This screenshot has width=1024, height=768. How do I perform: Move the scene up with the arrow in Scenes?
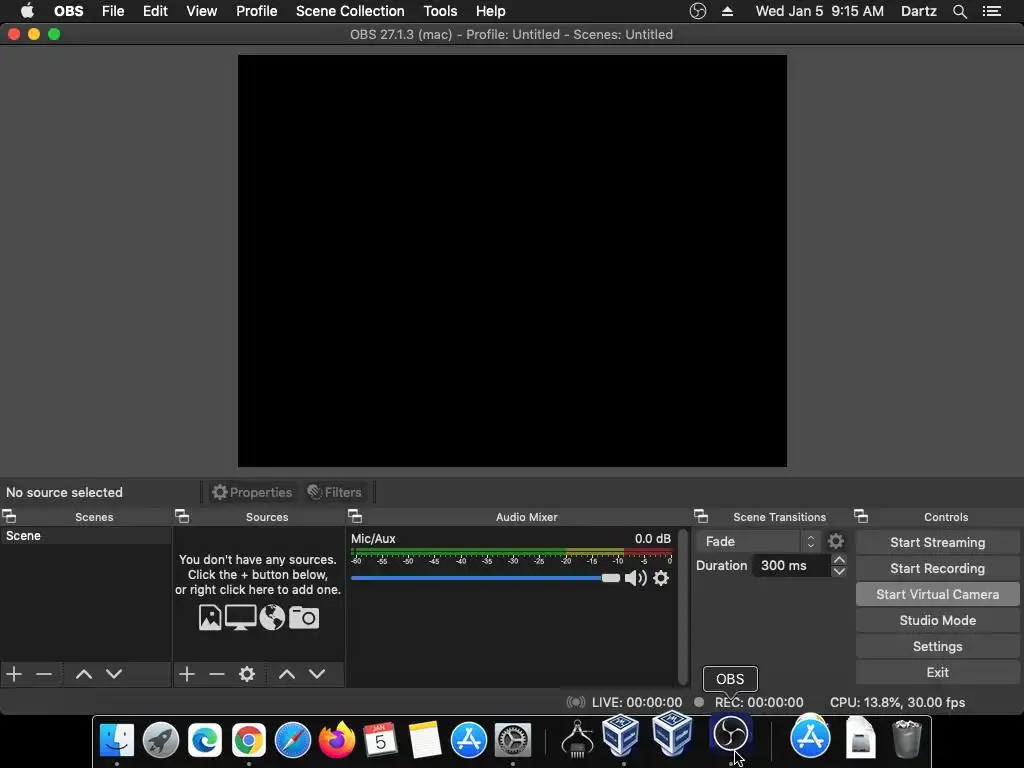tap(84, 674)
